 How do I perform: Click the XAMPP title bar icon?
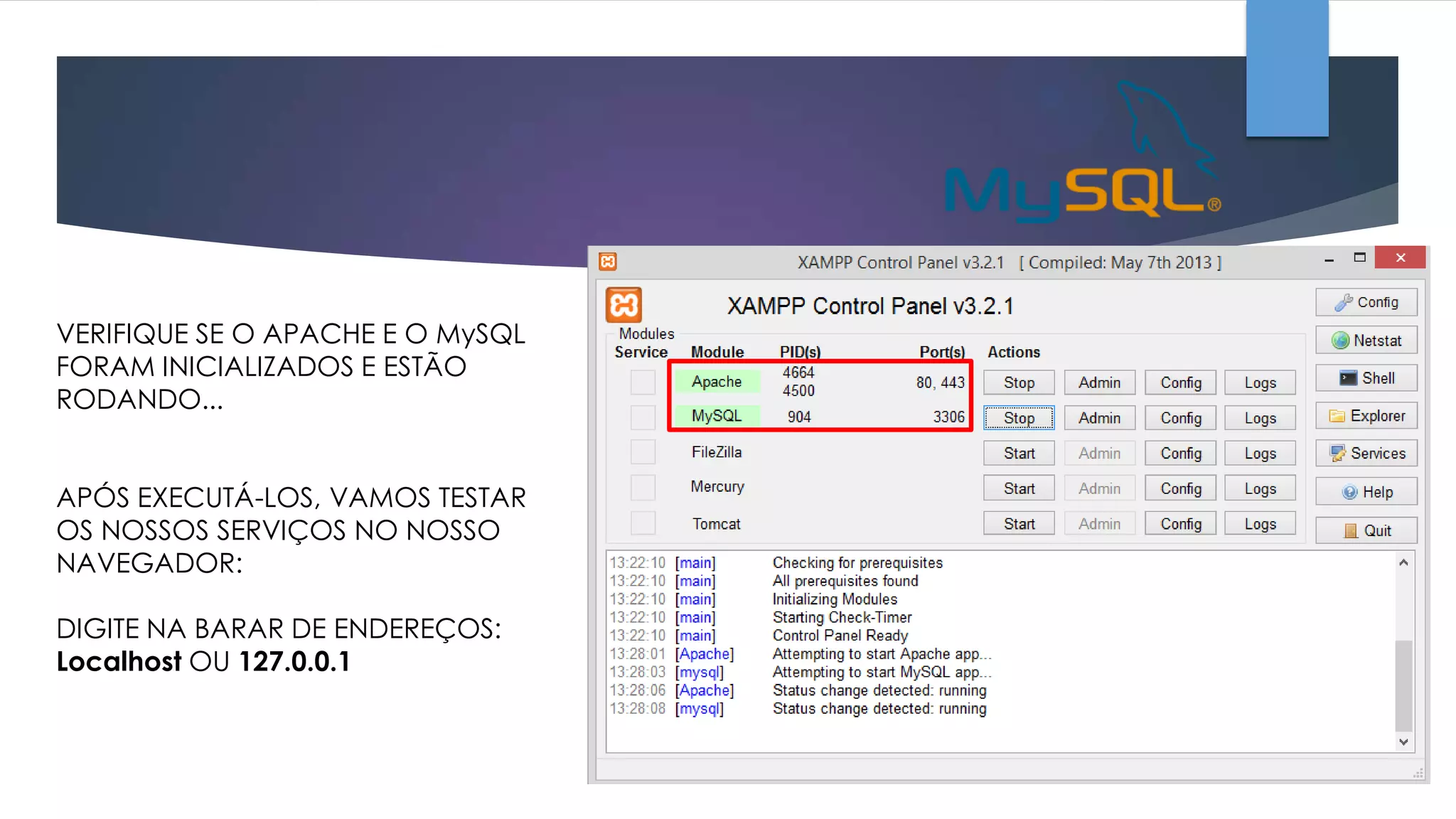point(607,262)
